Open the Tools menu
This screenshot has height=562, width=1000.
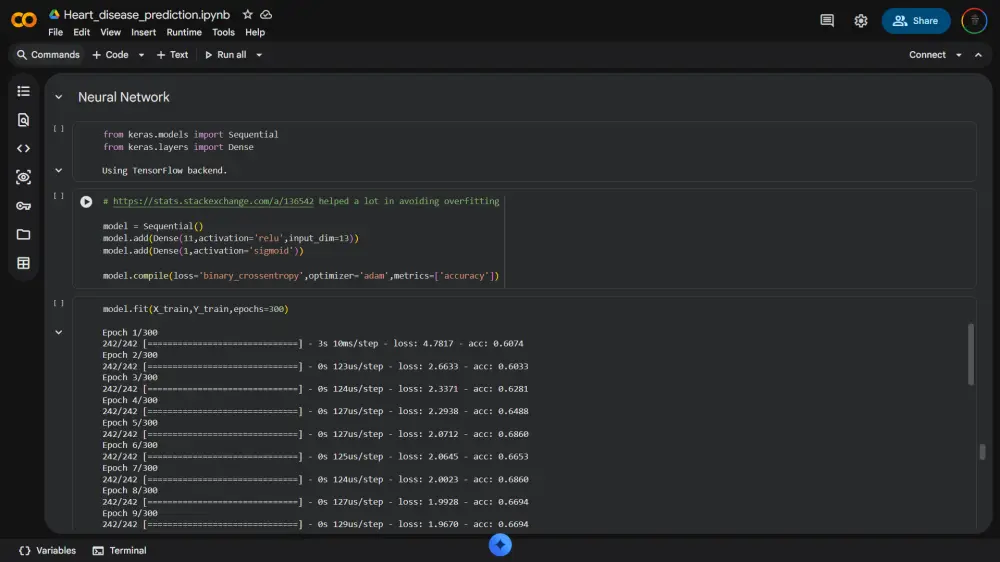point(223,32)
